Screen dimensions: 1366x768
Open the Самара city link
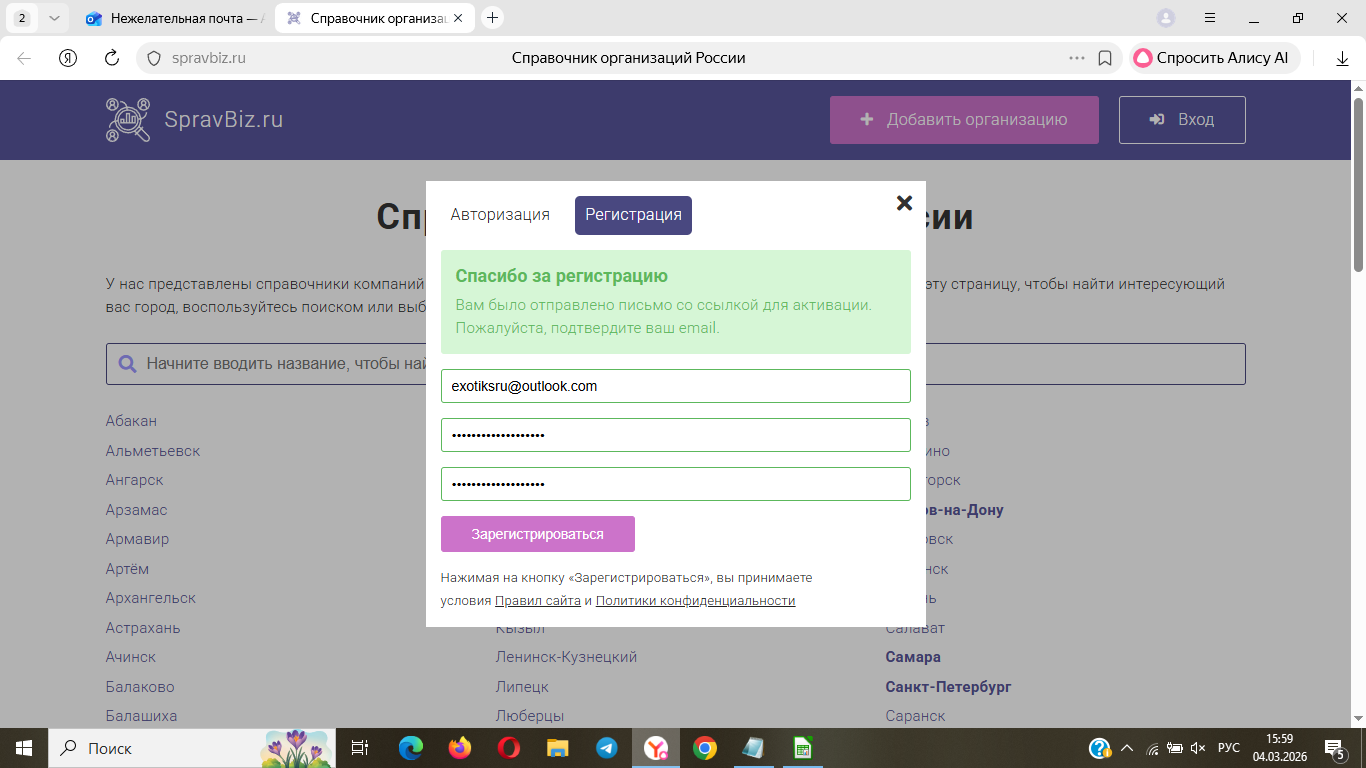tap(913, 657)
